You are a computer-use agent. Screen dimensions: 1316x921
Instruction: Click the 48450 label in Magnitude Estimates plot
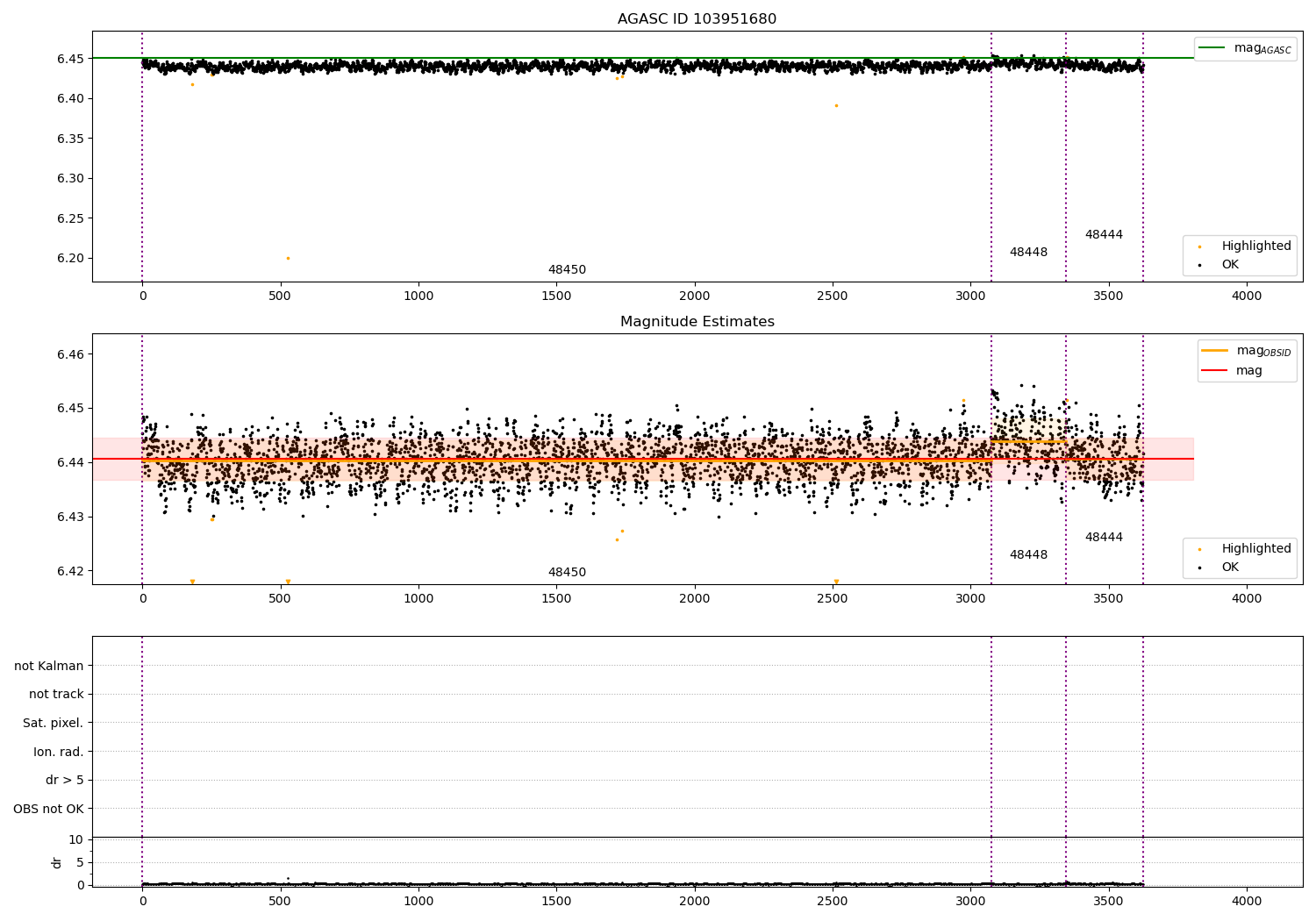click(567, 573)
